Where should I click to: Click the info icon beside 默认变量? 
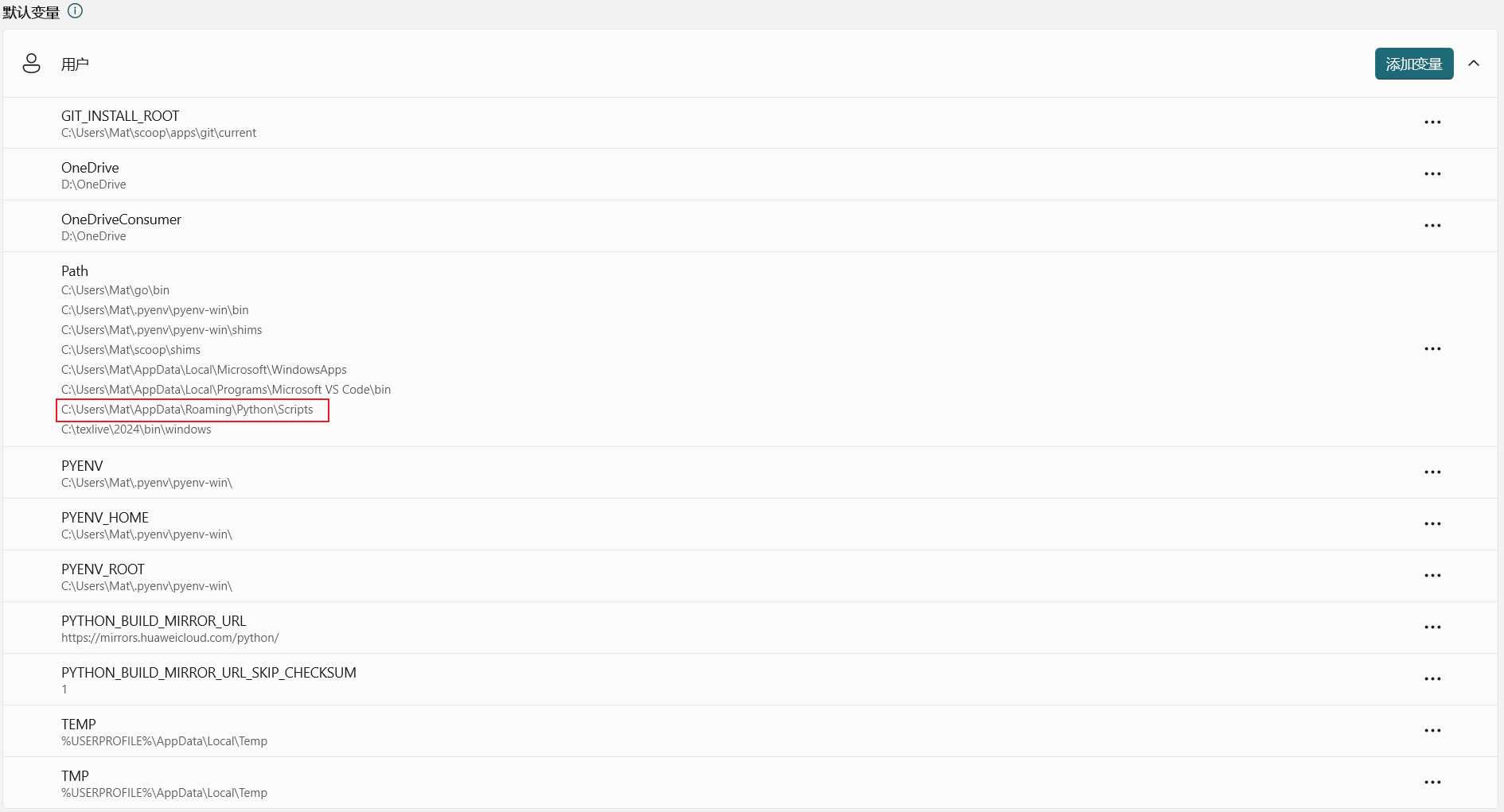pos(76,11)
